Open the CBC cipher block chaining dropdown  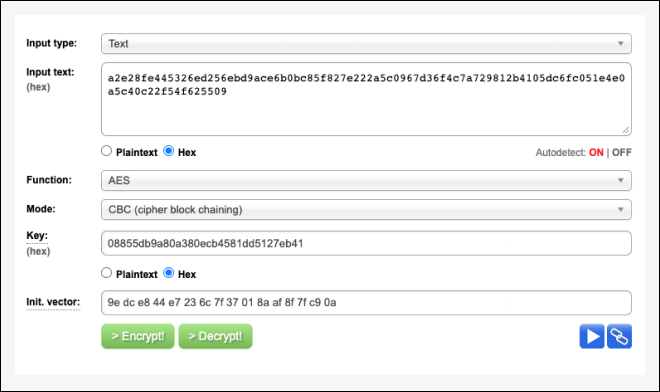tap(366, 210)
